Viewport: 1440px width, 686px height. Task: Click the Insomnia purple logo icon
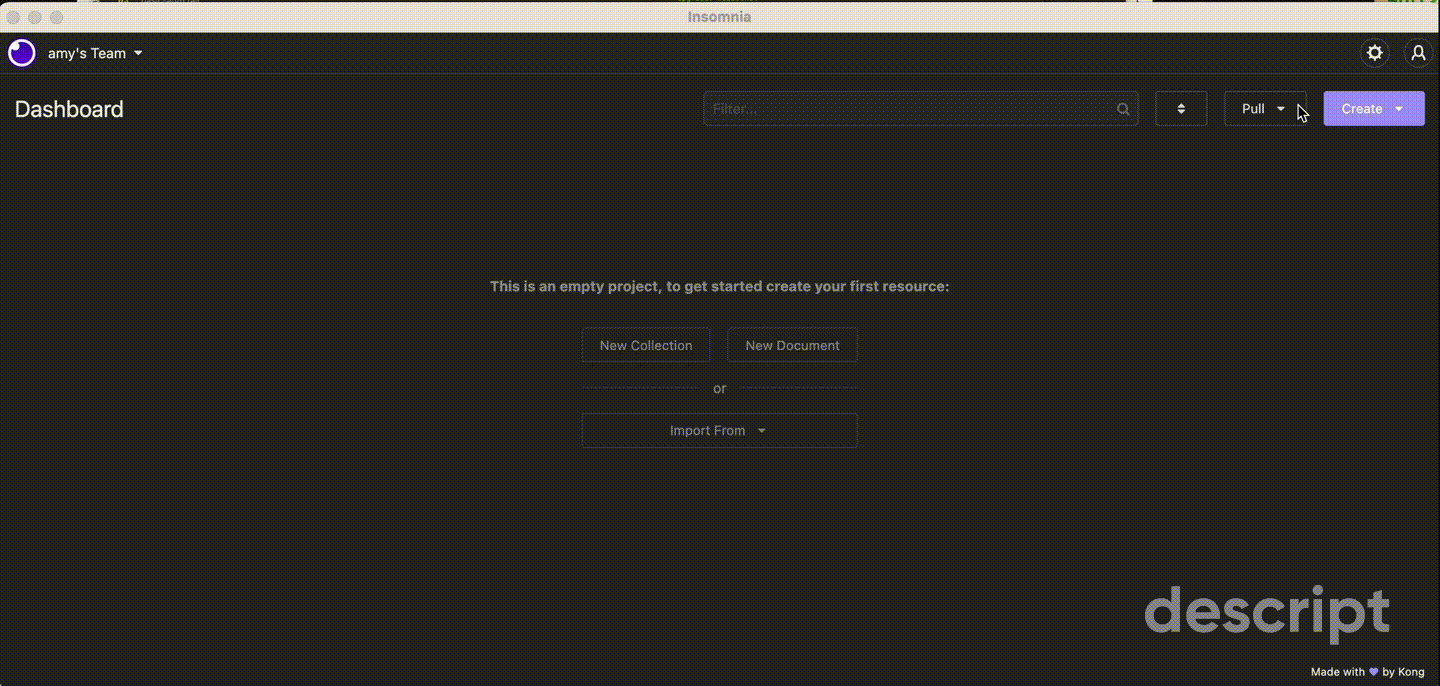pyautogui.click(x=21, y=52)
